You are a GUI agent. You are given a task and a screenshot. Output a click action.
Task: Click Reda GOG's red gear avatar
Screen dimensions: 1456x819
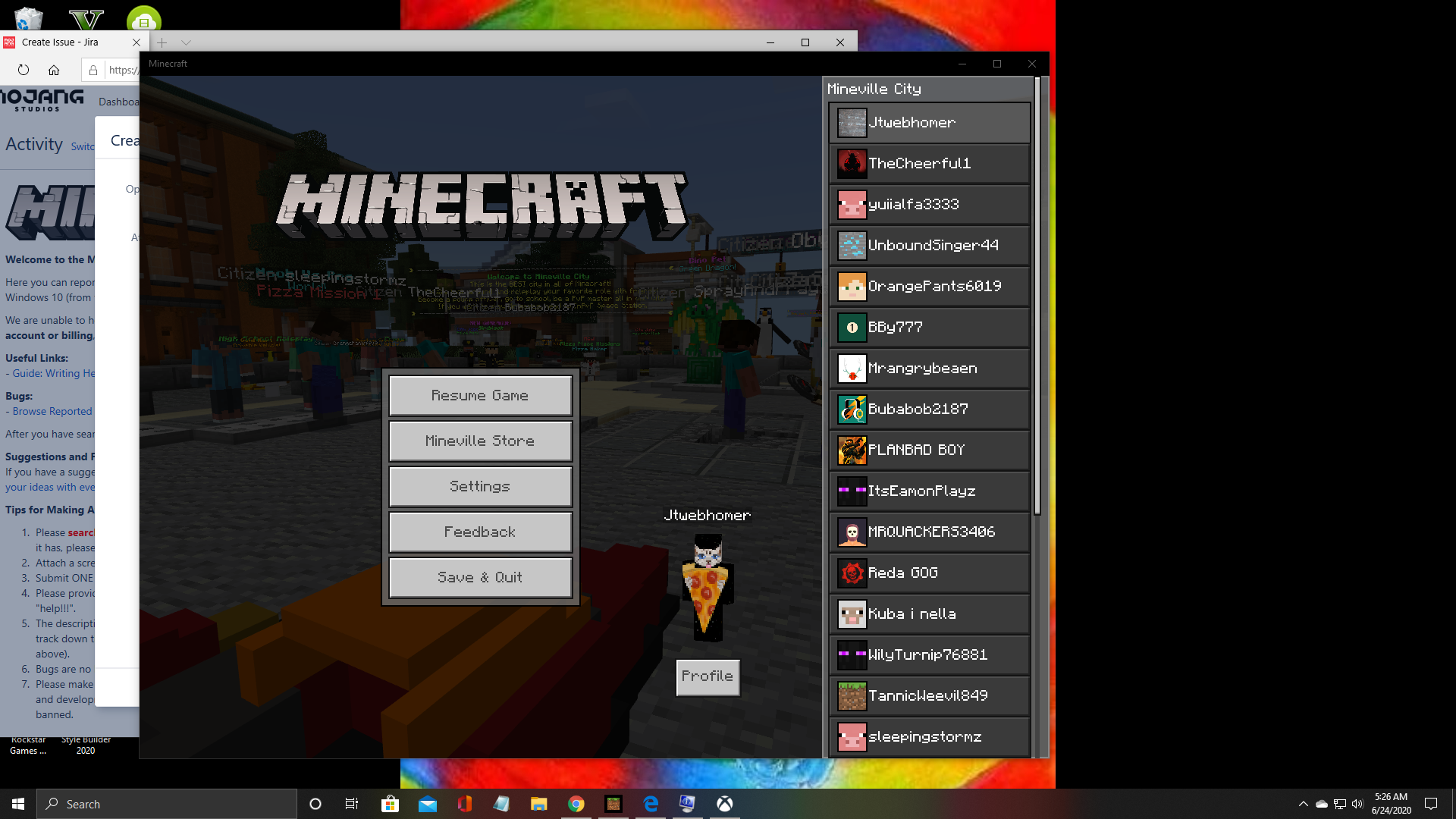coord(852,573)
